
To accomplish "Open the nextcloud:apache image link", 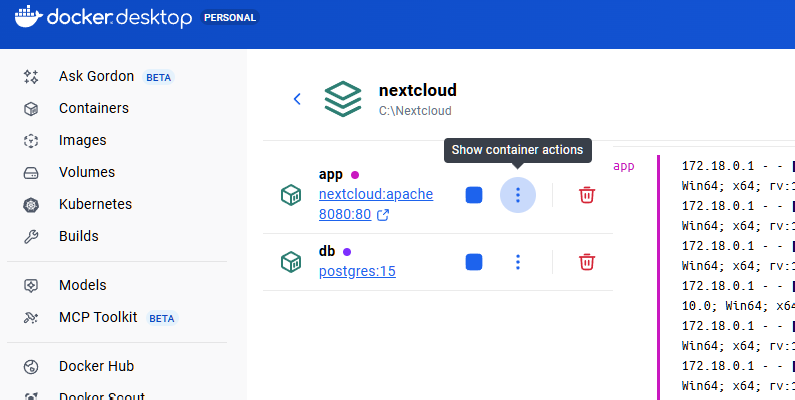I will click(375, 194).
